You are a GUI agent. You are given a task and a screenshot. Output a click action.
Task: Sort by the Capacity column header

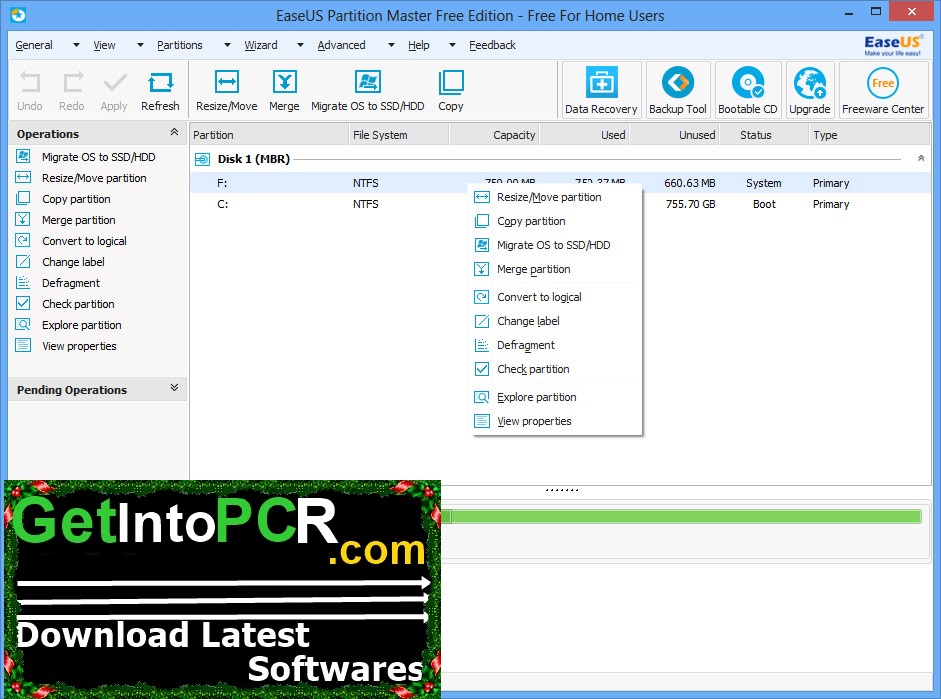pyautogui.click(x=494, y=135)
